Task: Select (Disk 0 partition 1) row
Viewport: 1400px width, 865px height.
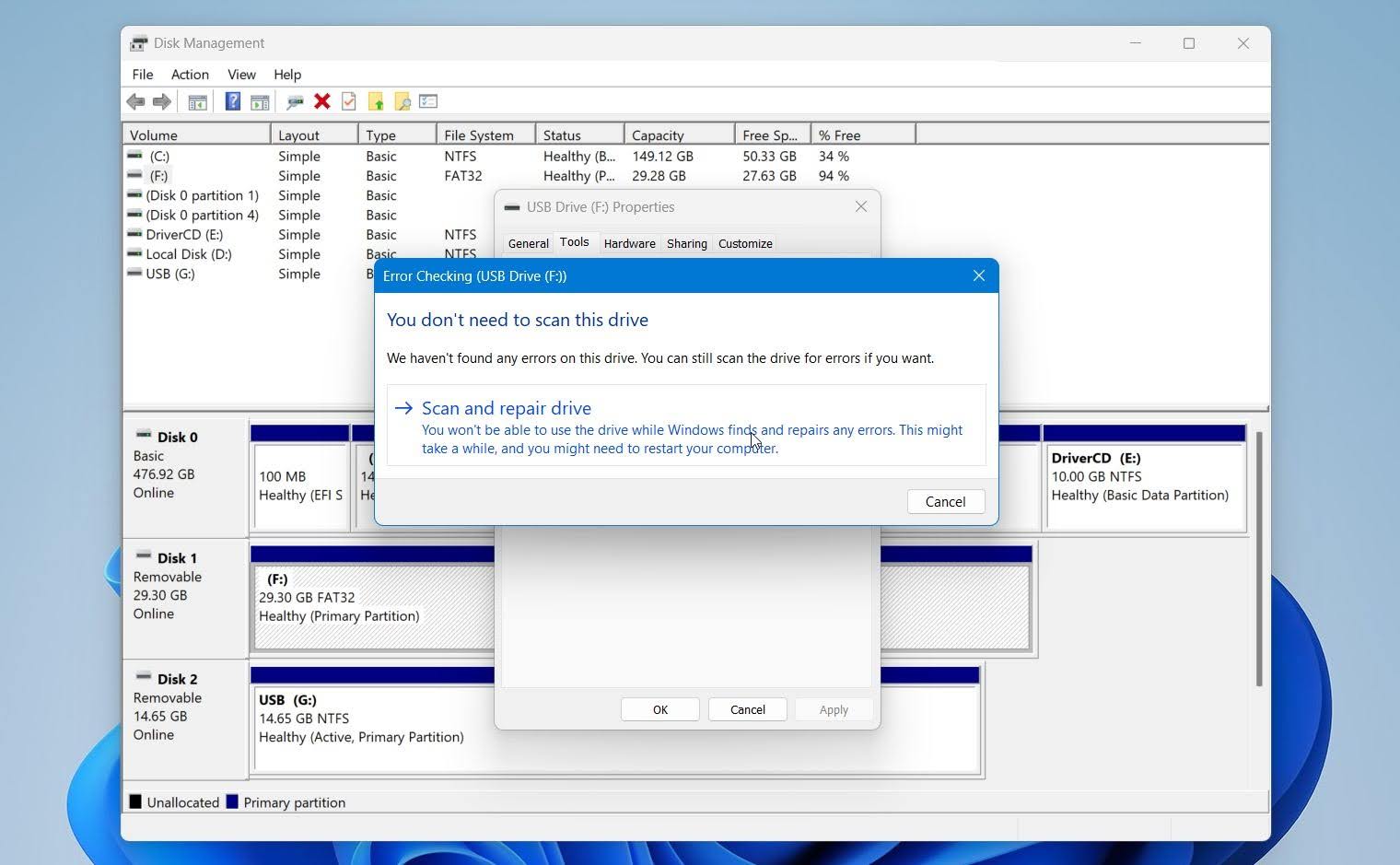Action: click(x=202, y=195)
